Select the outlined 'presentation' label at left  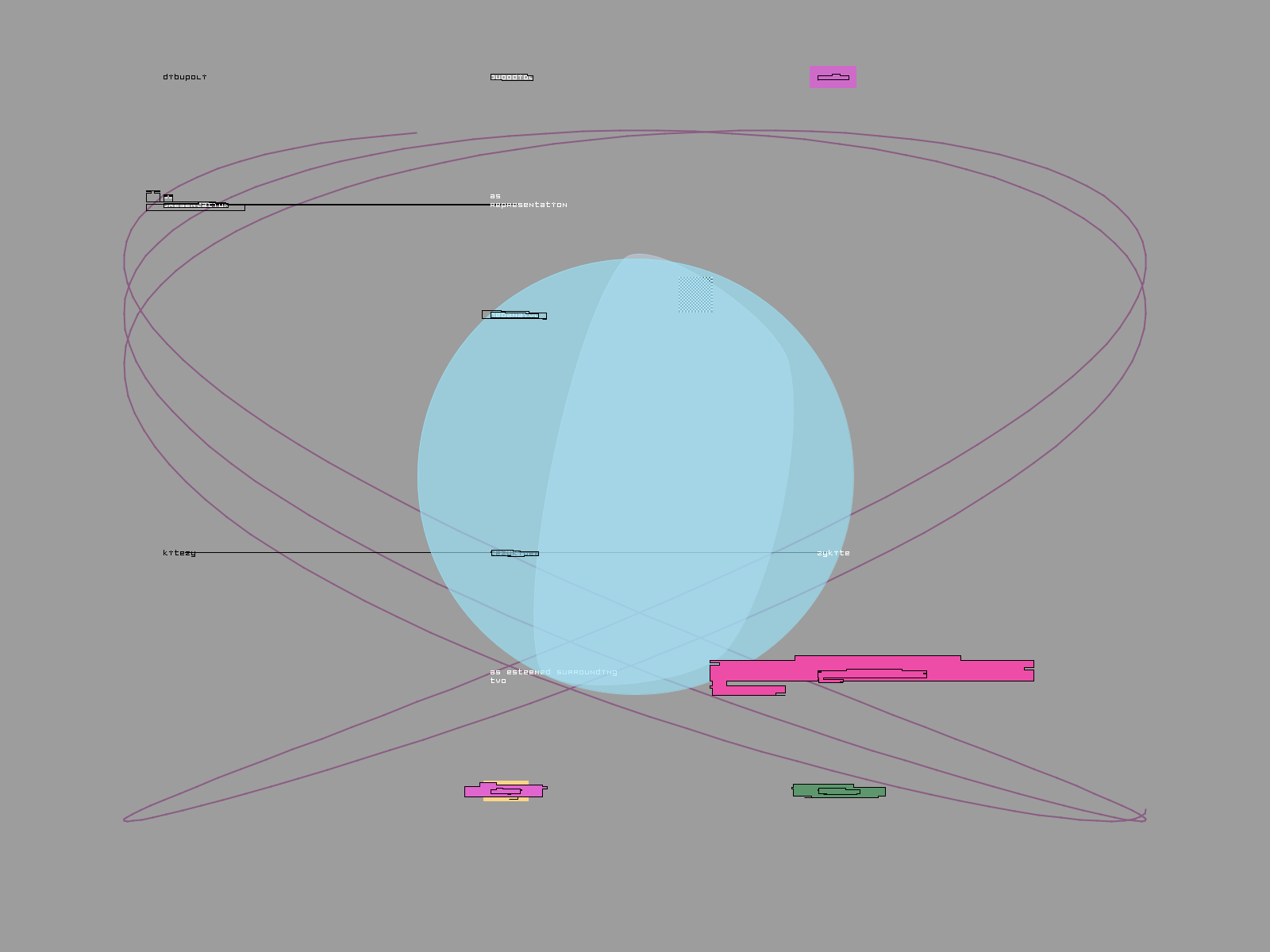[x=195, y=207]
